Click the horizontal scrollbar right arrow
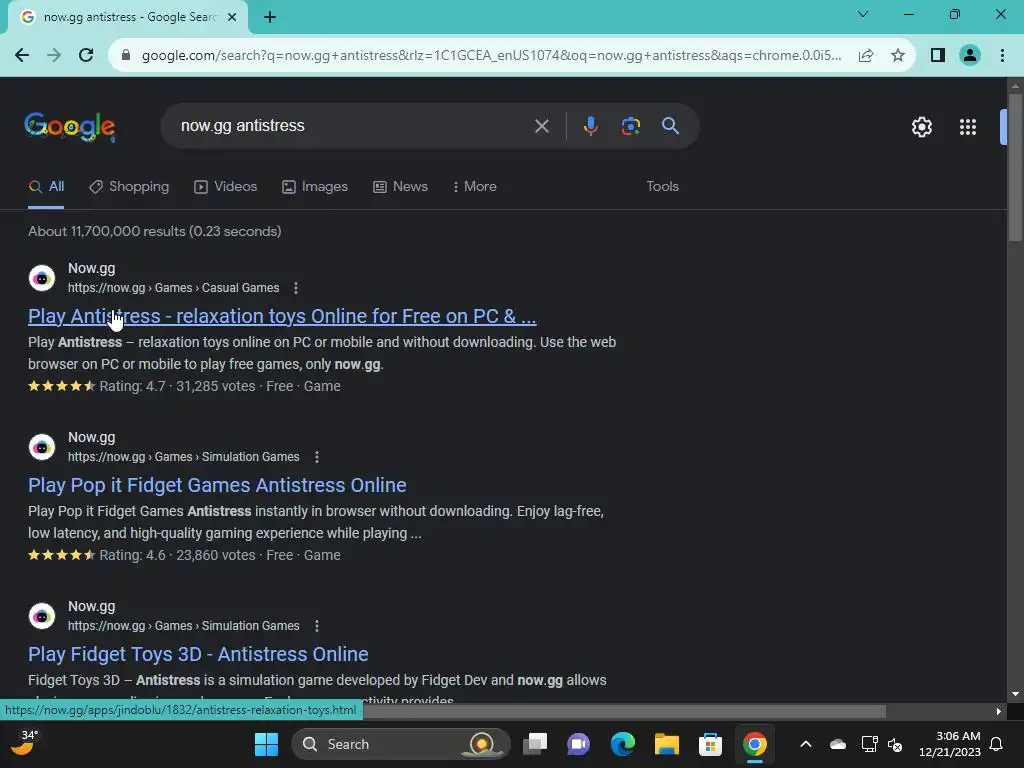Image resolution: width=1024 pixels, height=768 pixels. 998,711
